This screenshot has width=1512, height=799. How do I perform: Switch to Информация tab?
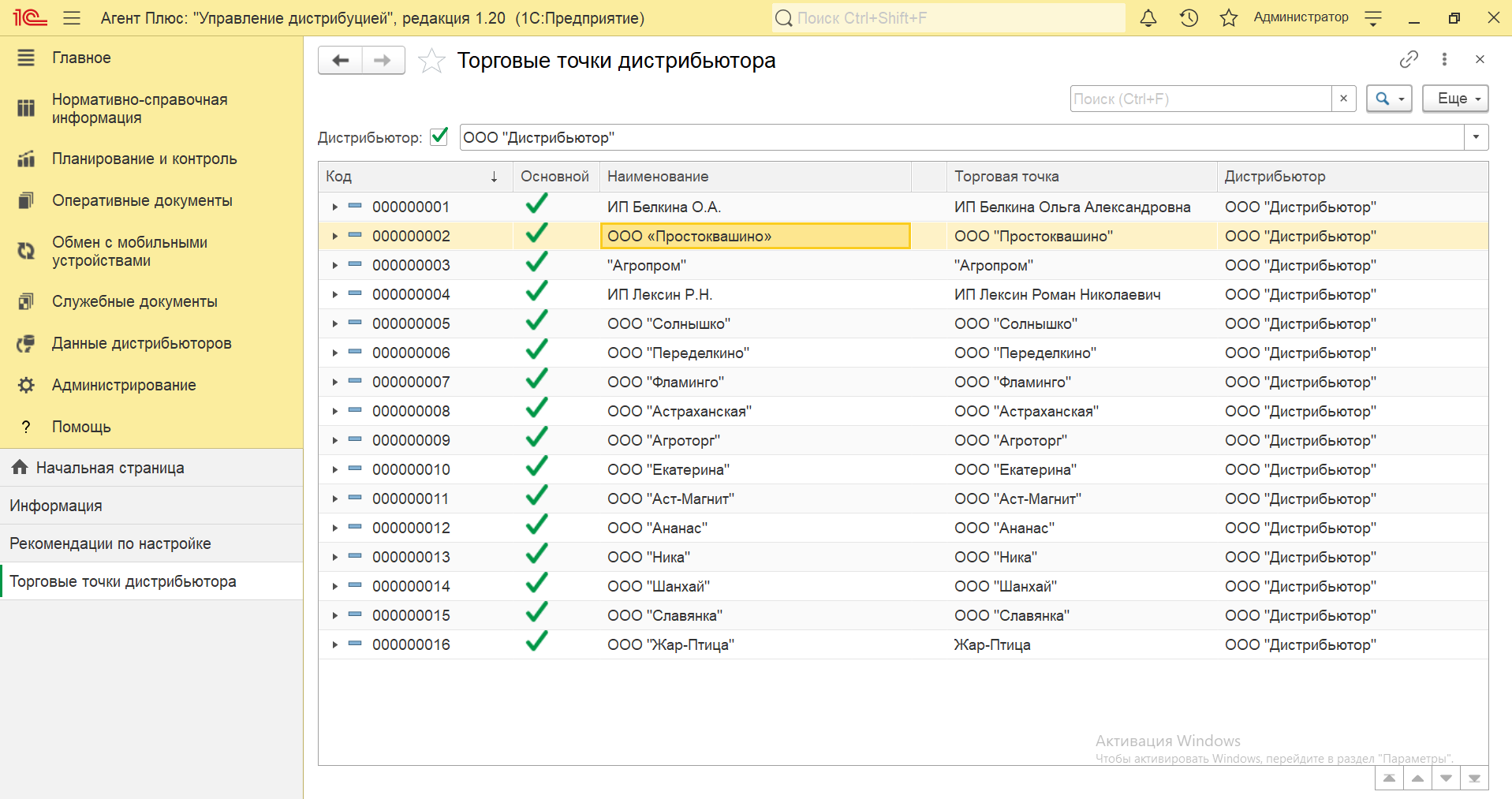tap(151, 506)
